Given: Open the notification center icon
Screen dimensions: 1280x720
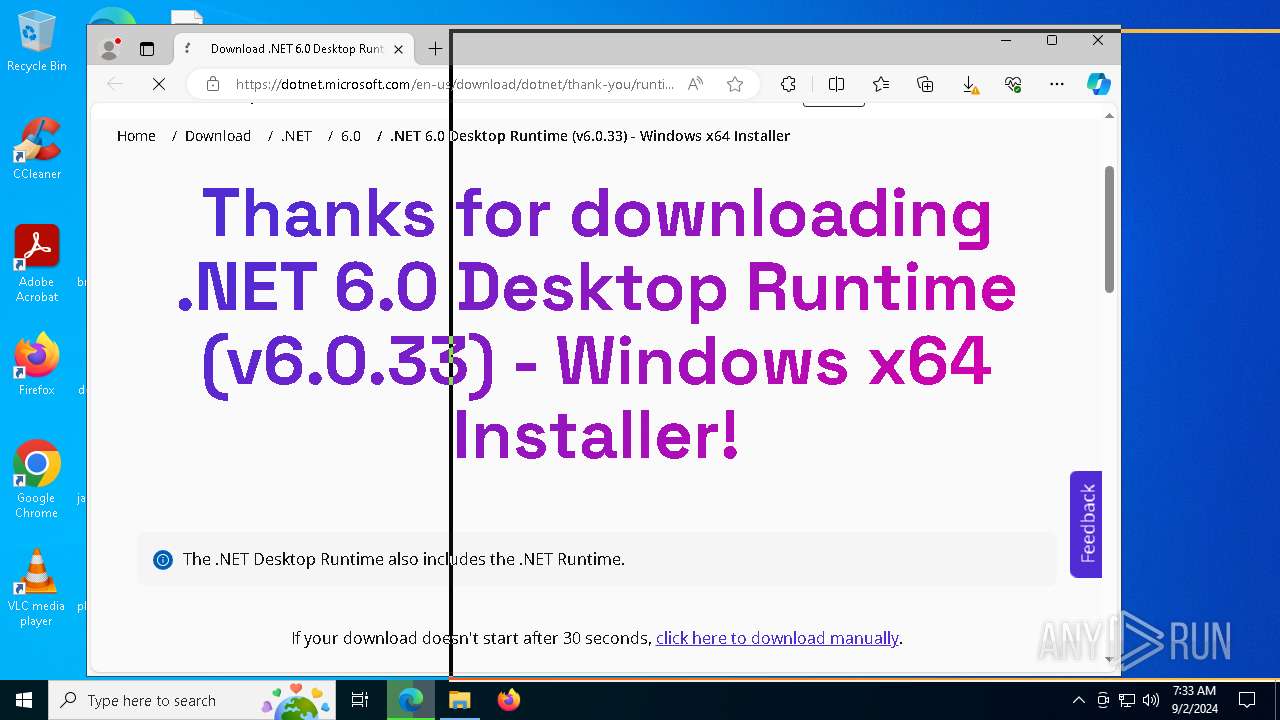Looking at the screenshot, I should tap(1247, 700).
